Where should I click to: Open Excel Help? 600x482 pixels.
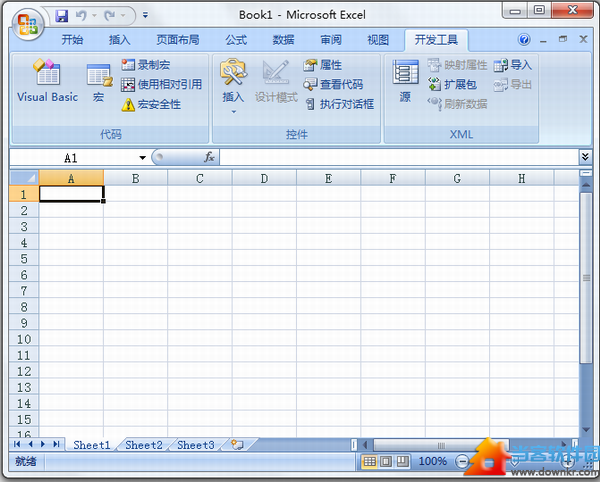tap(524, 39)
